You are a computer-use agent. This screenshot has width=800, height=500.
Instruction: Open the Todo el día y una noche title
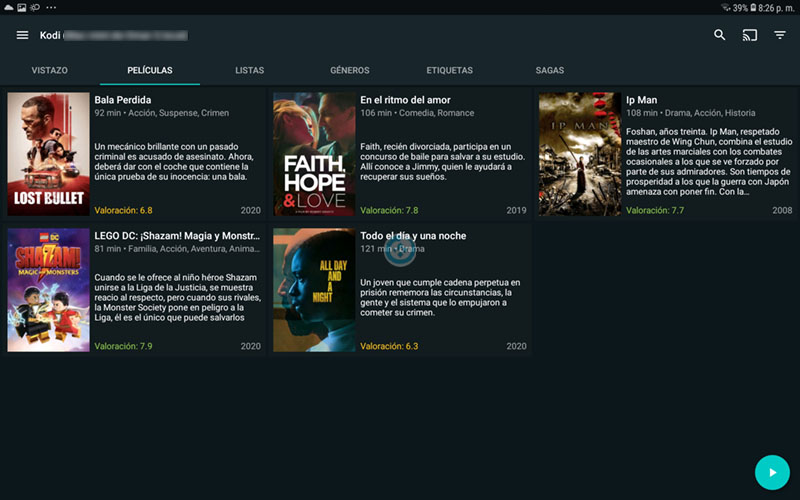click(413, 236)
